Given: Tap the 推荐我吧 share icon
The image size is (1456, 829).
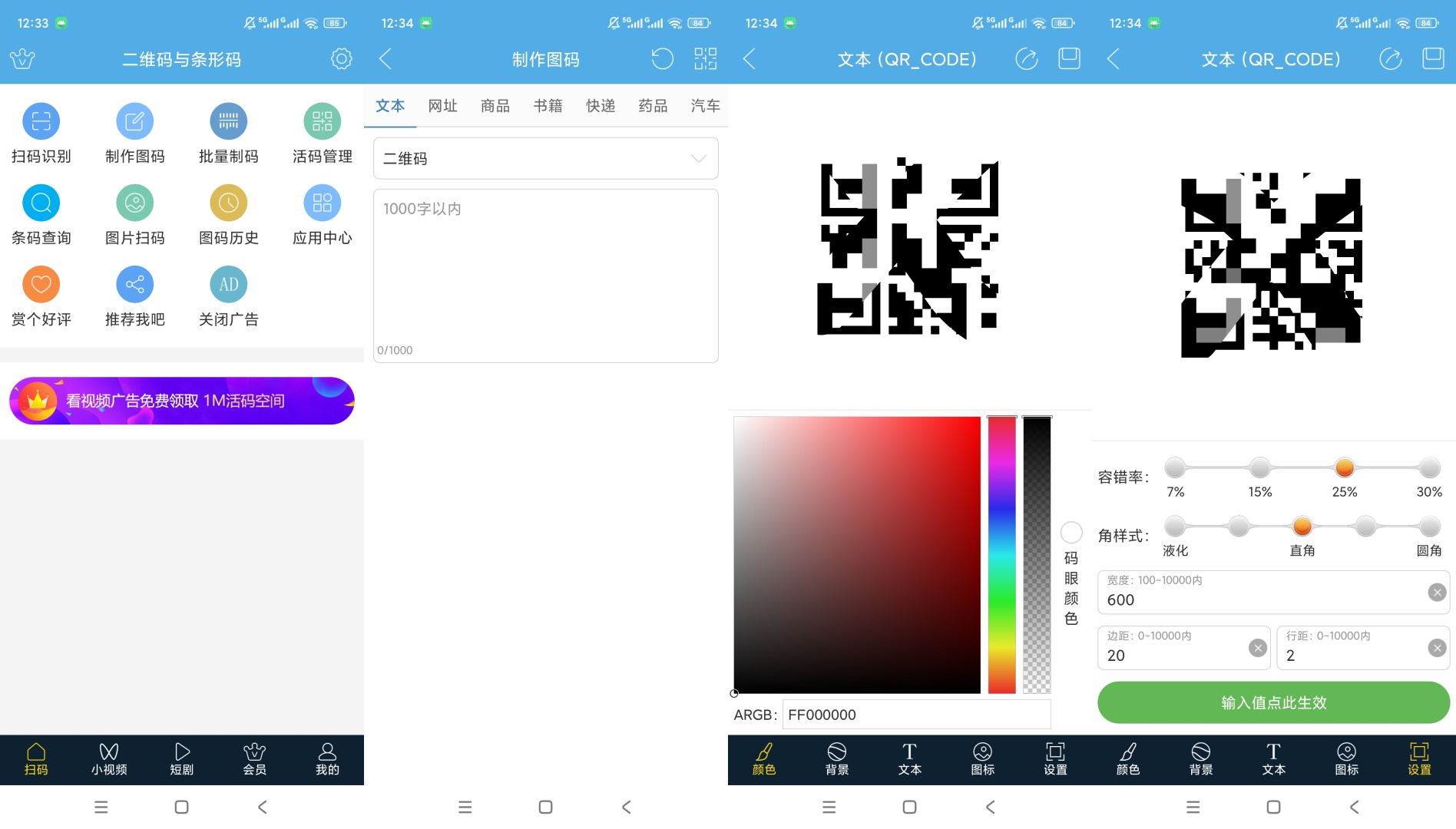Looking at the screenshot, I should click(135, 284).
